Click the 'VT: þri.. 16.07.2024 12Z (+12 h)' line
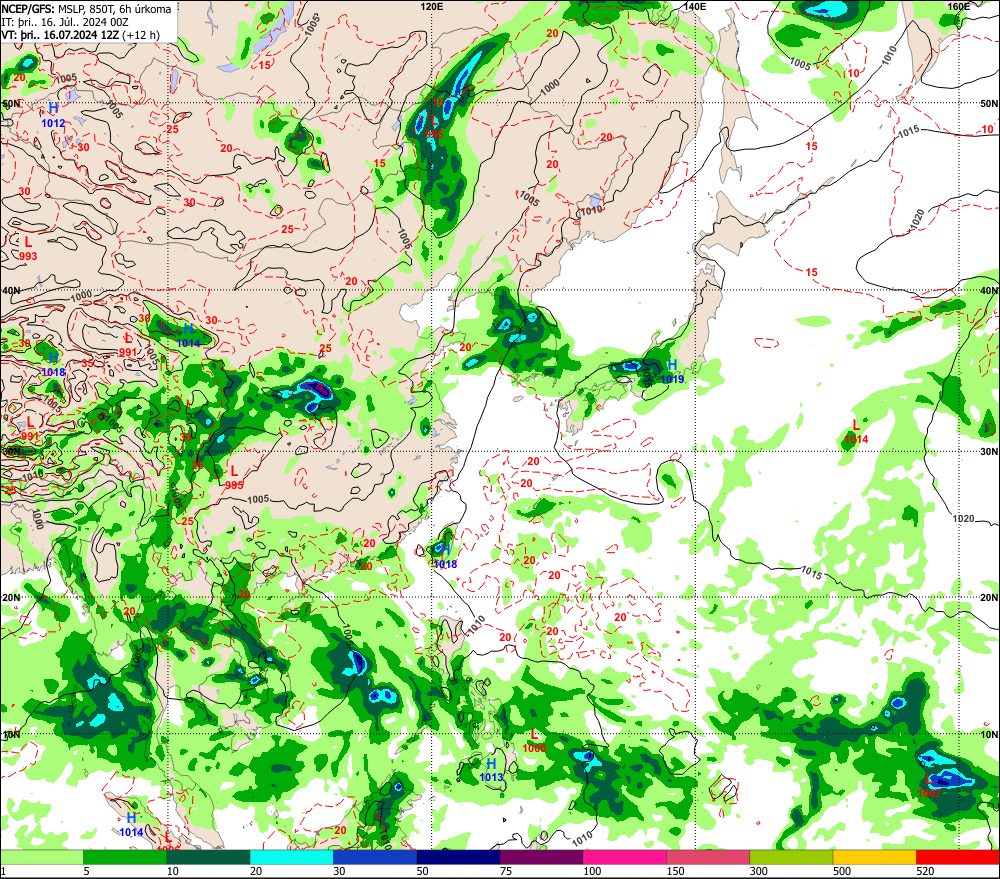 80,35
